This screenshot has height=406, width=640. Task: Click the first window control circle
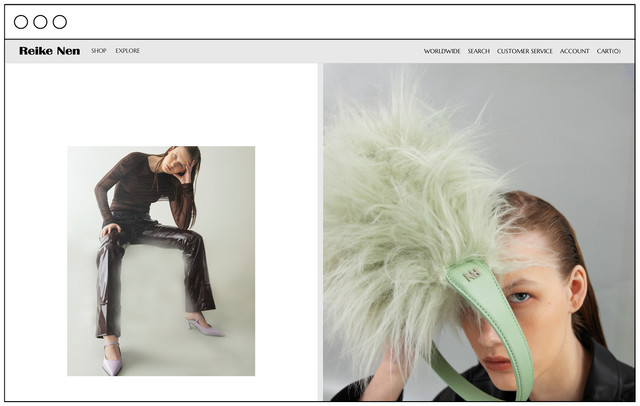pyautogui.click(x=21, y=22)
